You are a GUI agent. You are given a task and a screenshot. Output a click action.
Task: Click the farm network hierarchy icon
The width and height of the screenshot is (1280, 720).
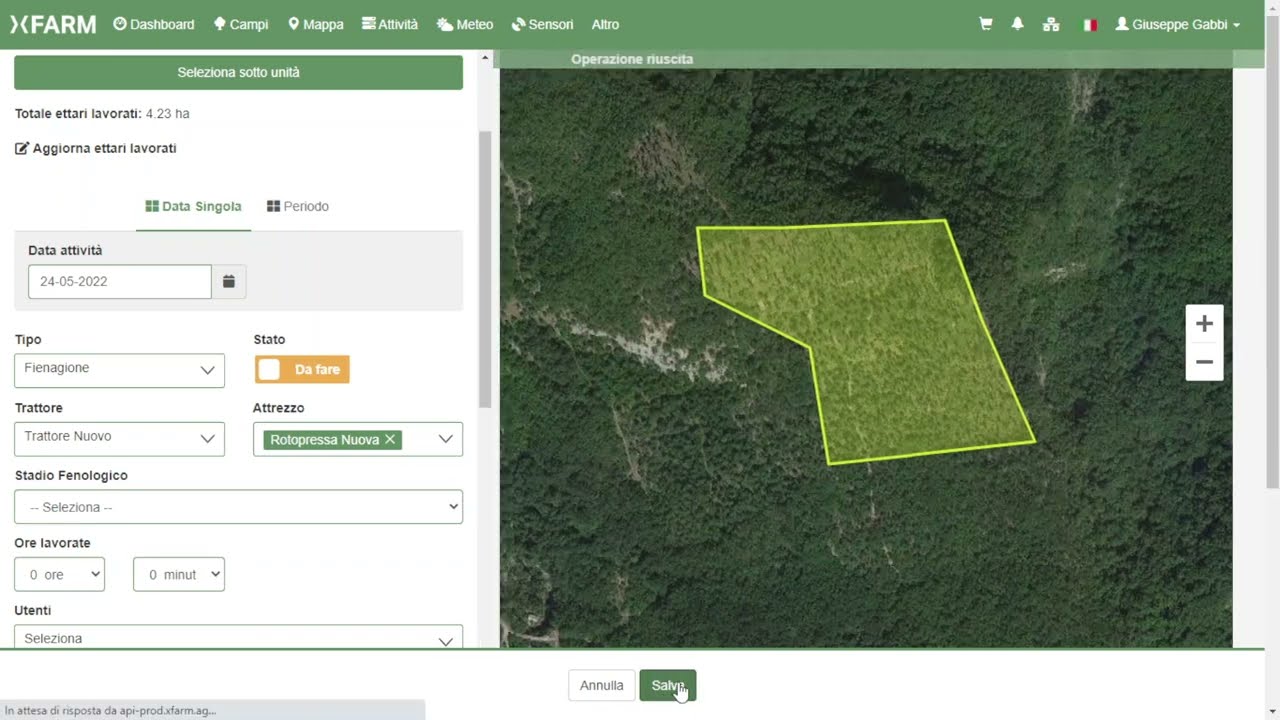coord(1051,24)
